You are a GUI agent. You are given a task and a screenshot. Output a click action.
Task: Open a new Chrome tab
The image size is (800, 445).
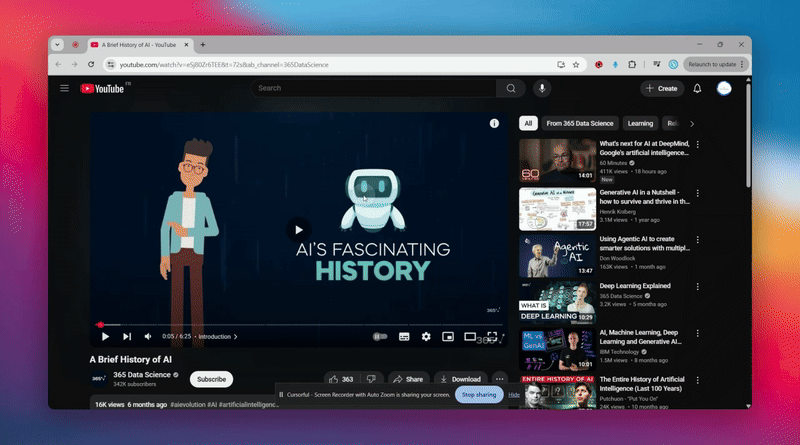pos(203,45)
